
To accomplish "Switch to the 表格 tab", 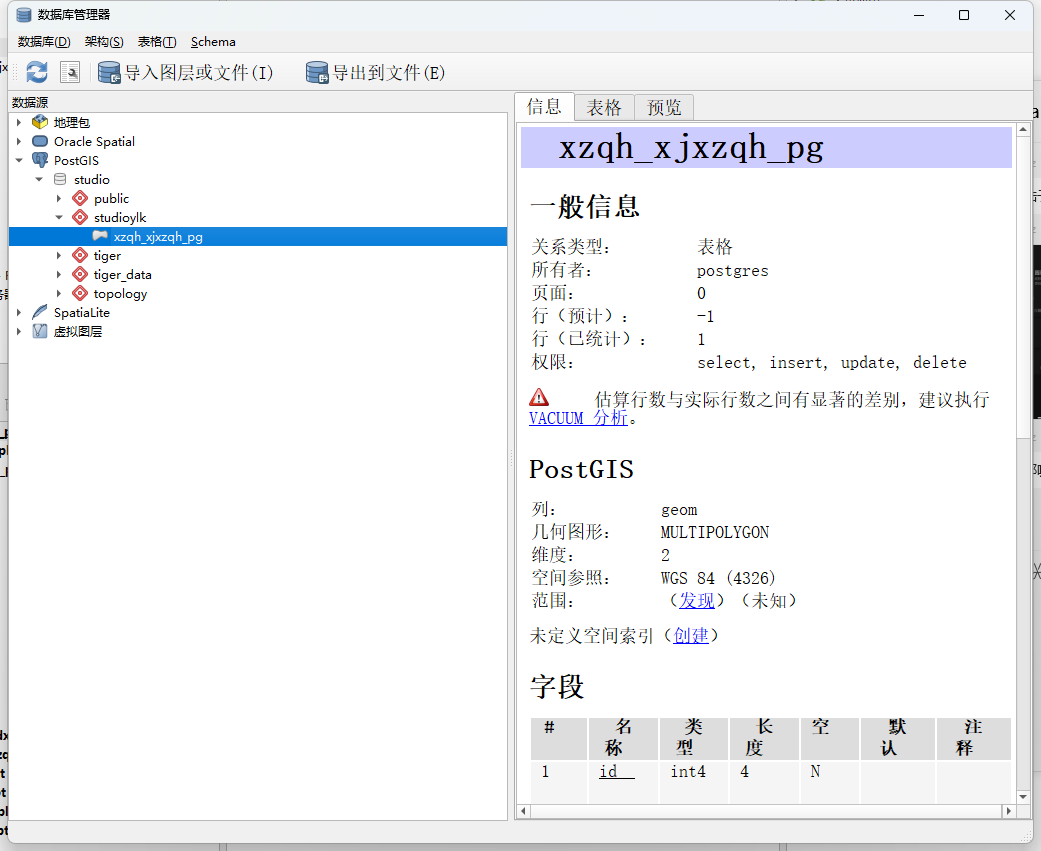I will [604, 108].
